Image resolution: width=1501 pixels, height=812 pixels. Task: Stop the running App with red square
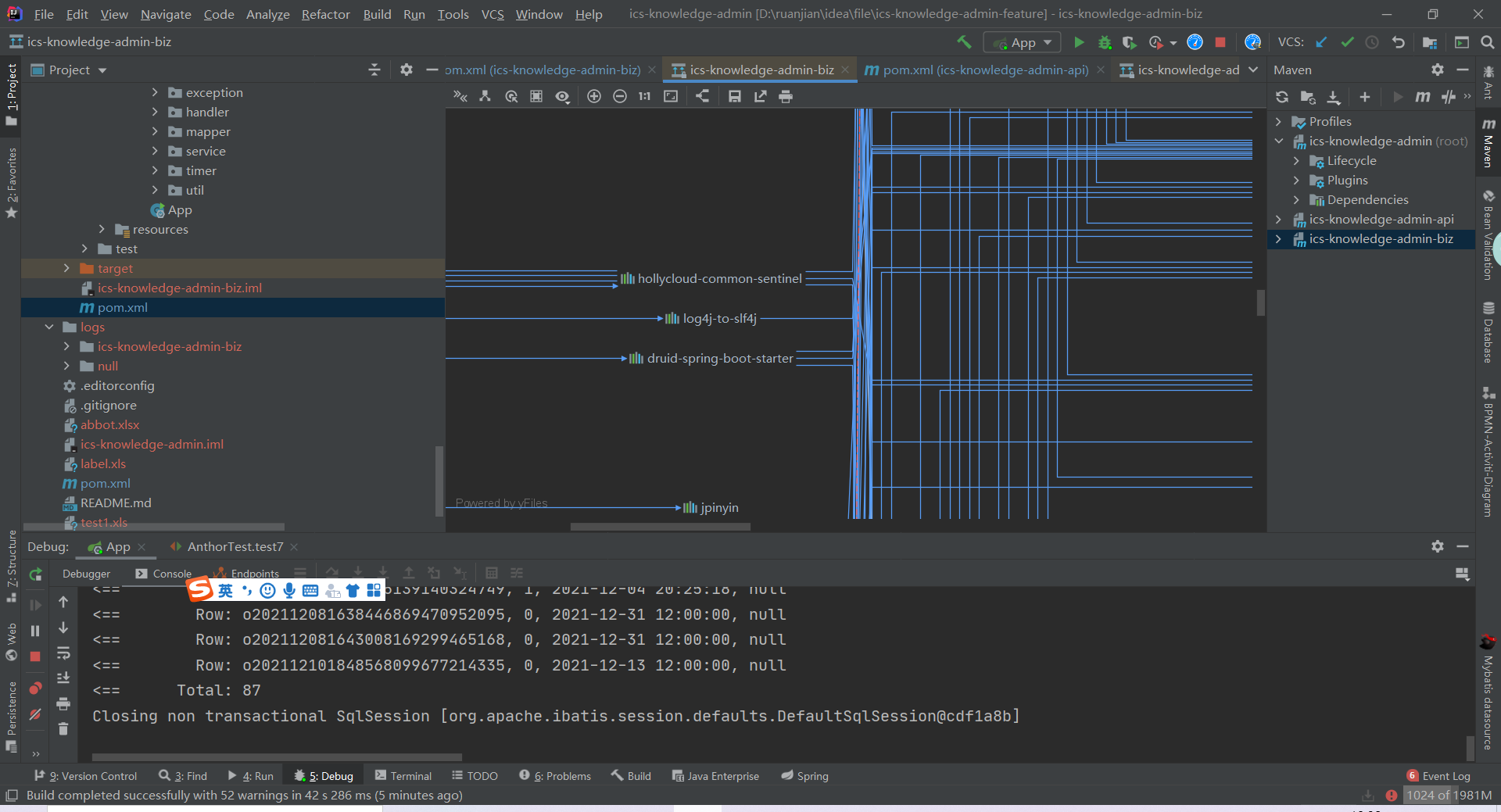click(1220, 43)
